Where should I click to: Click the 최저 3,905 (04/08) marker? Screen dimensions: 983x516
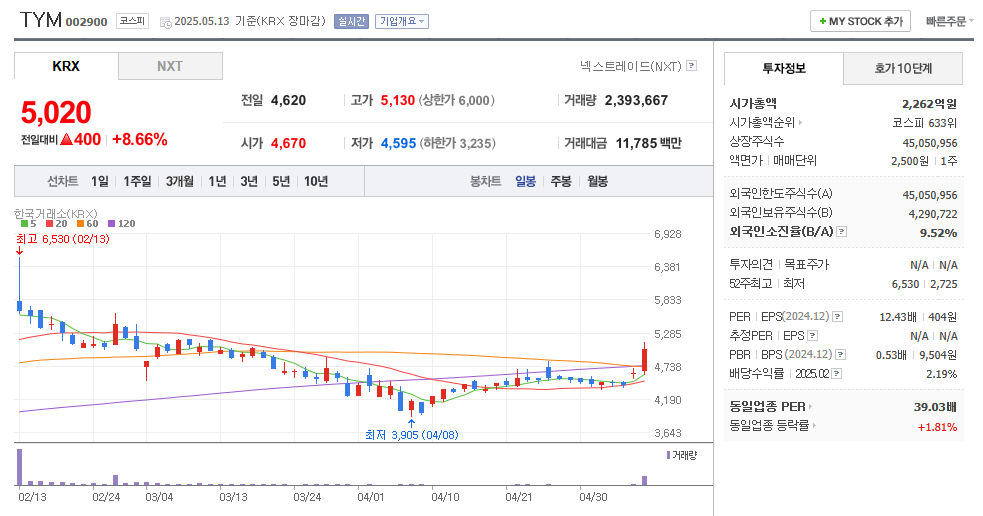[411, 435]
